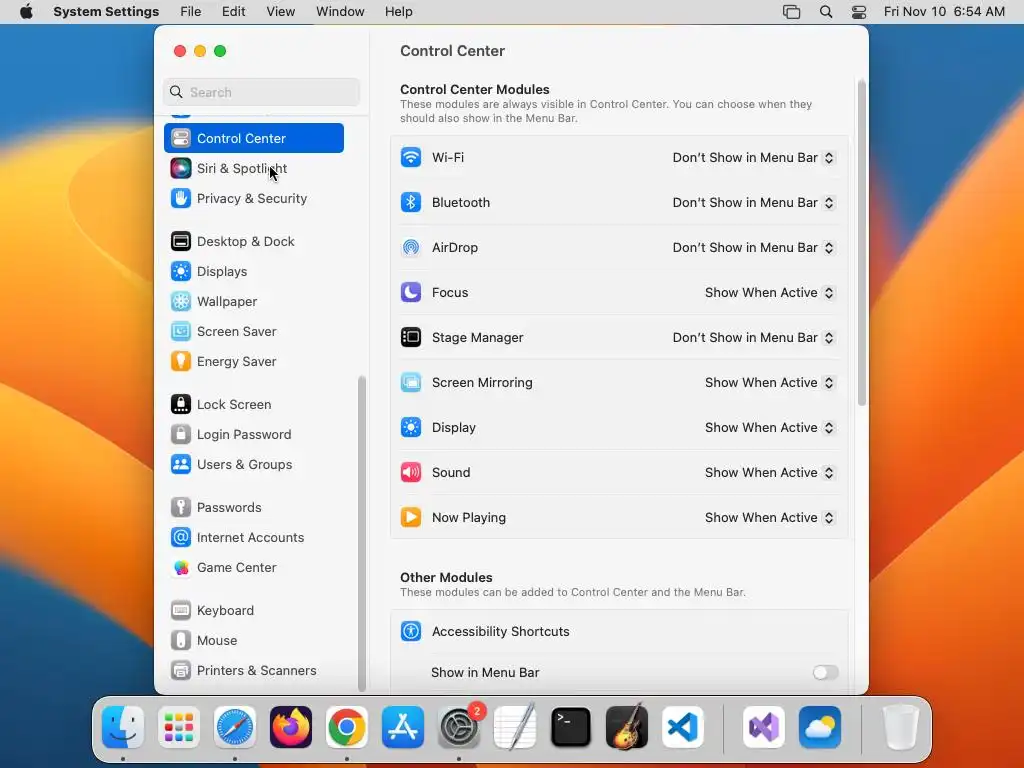Click the sidebar scrollbar
The image size is (1024, 768).
pyautogui.click(x=362, y=533)
